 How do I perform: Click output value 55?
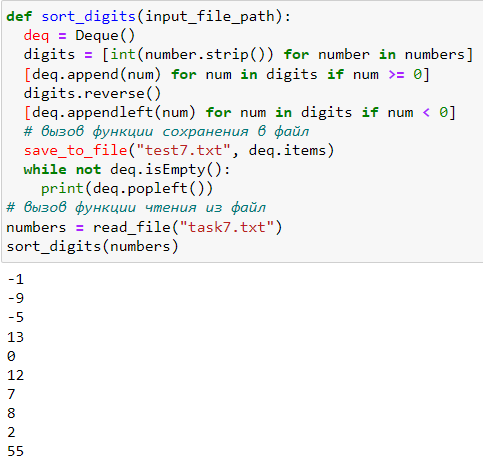point(15,451)
